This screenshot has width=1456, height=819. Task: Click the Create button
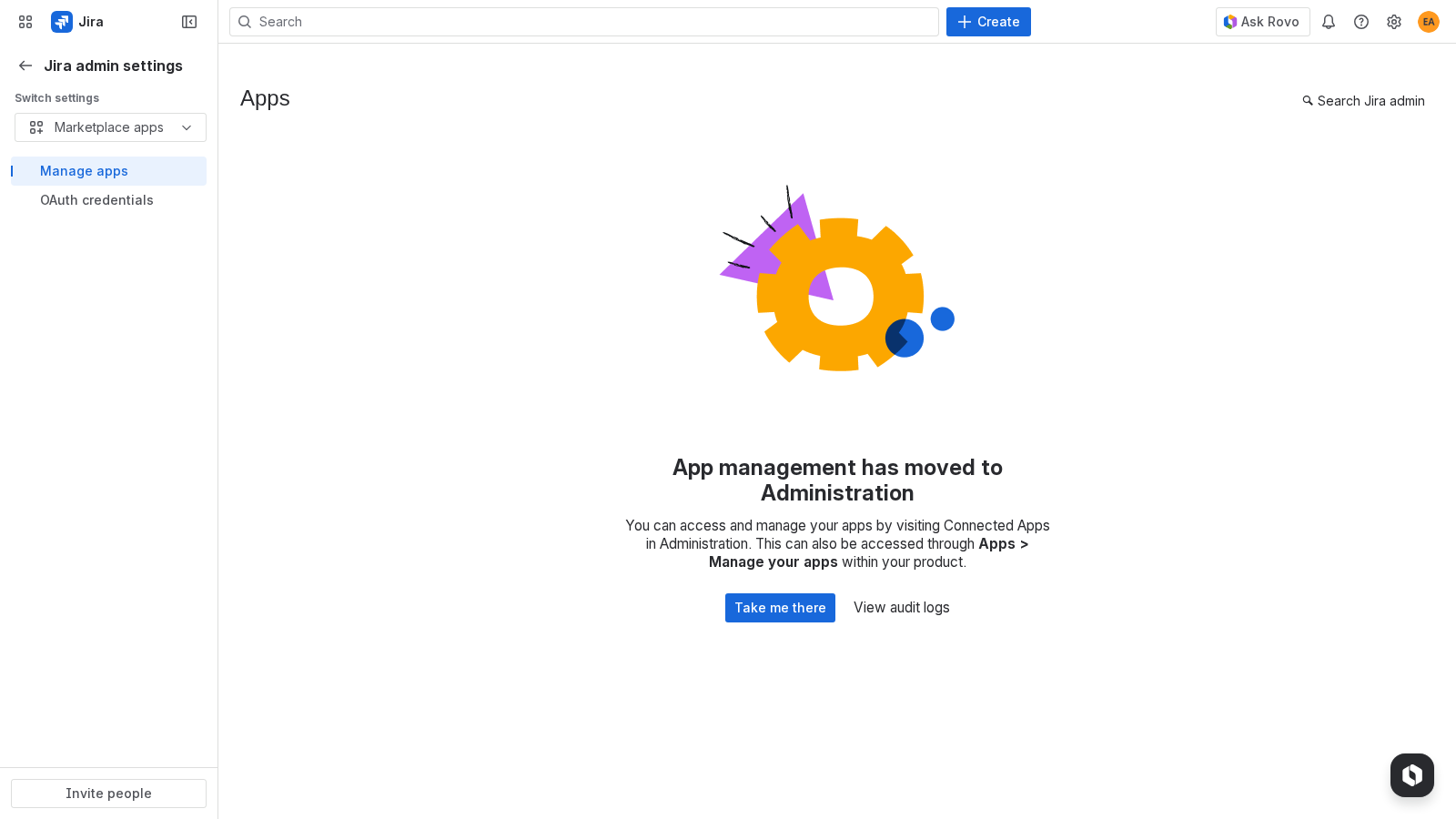click(988, 22)
